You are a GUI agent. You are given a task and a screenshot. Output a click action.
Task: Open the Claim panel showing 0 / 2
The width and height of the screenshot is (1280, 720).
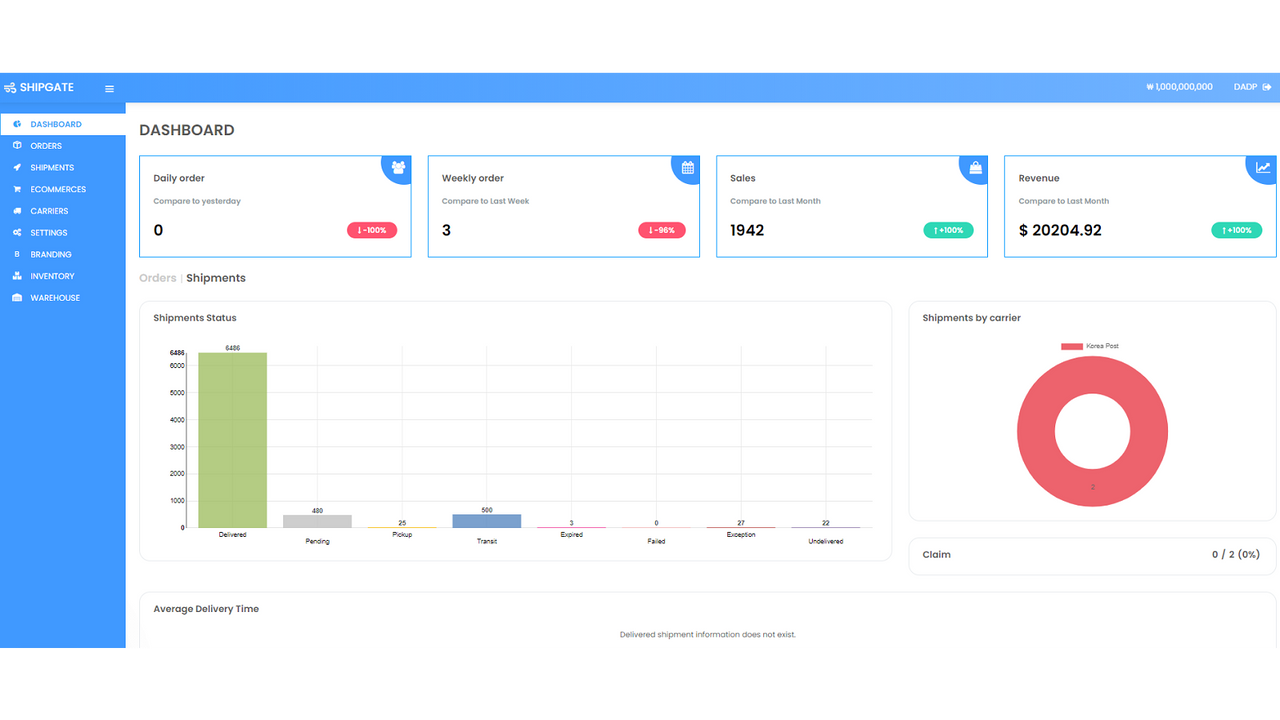coord(1092,555)
